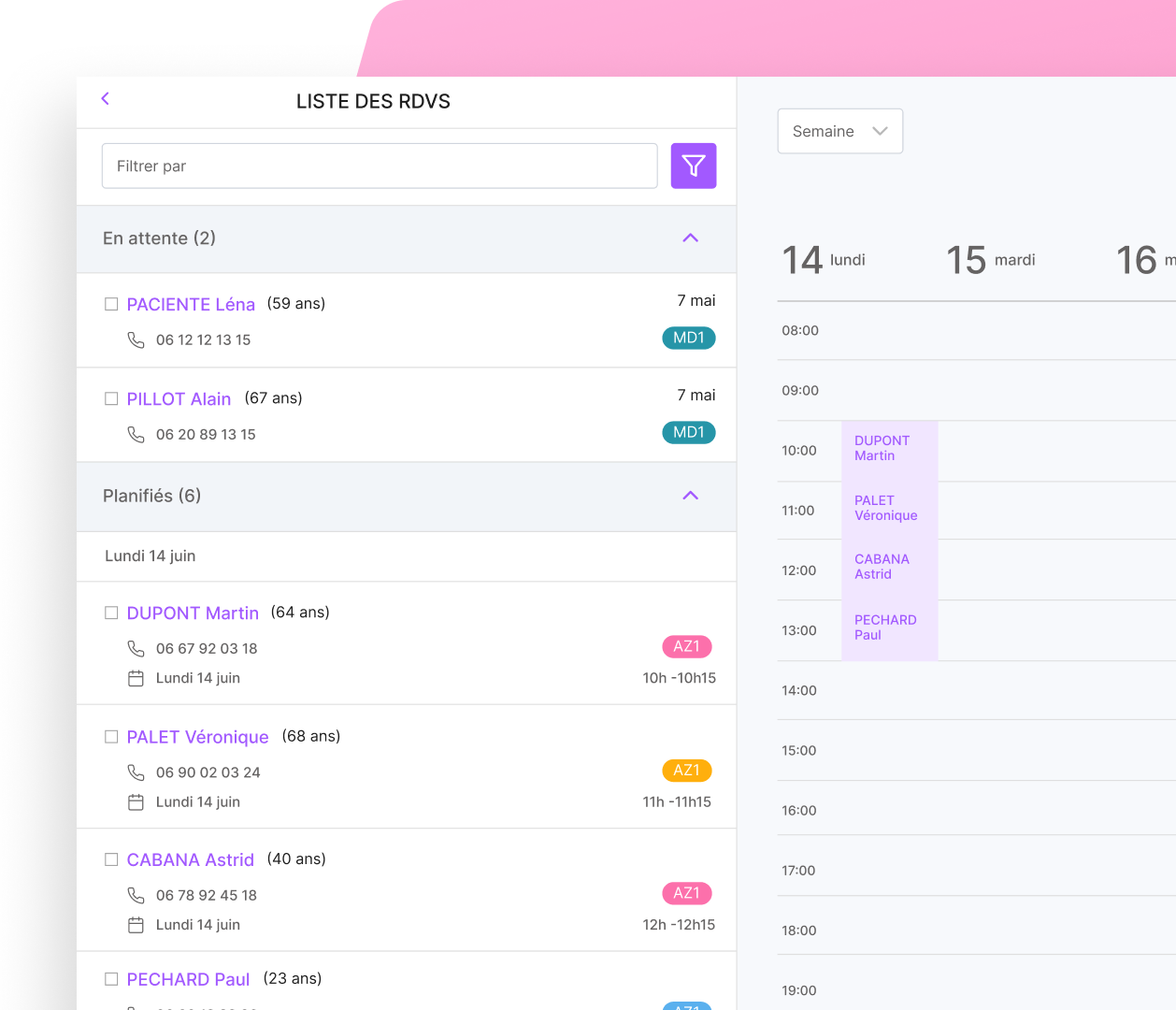Click the phone icon next to DUPONT Martin
1176x1010 pixels.
[x=136, y=648]
